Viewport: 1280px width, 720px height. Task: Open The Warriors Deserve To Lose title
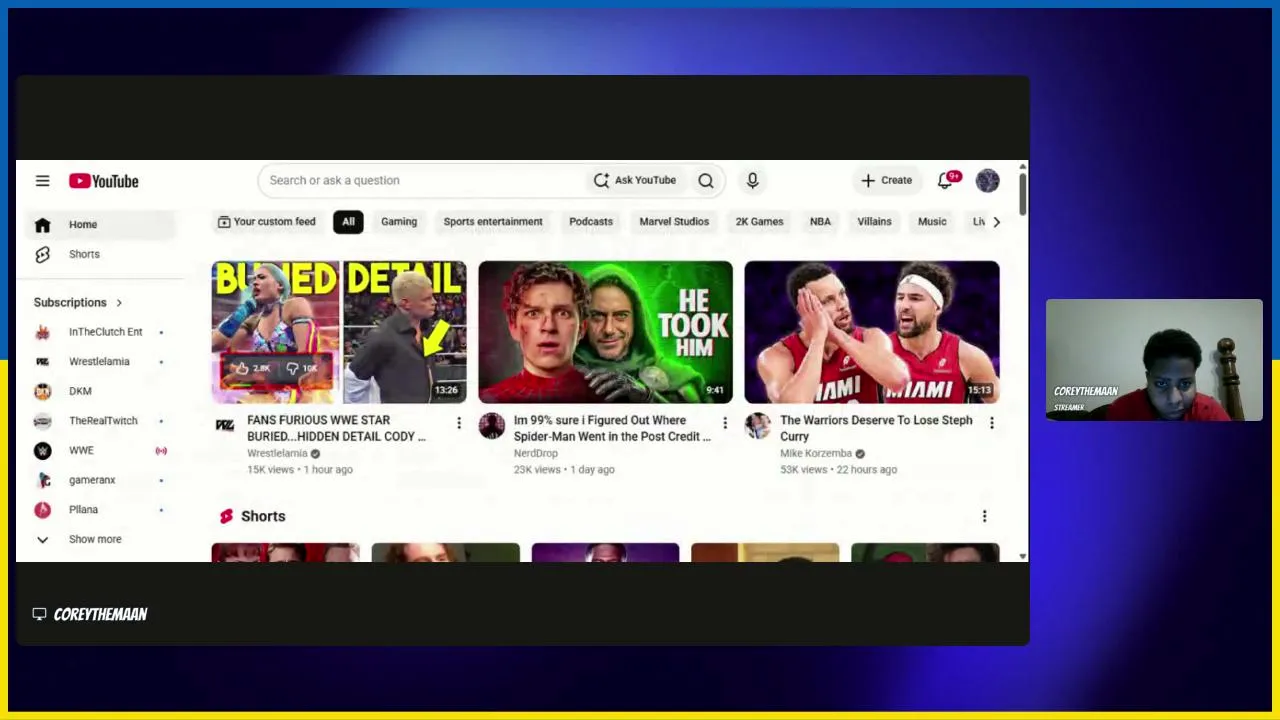pos(876,428)
